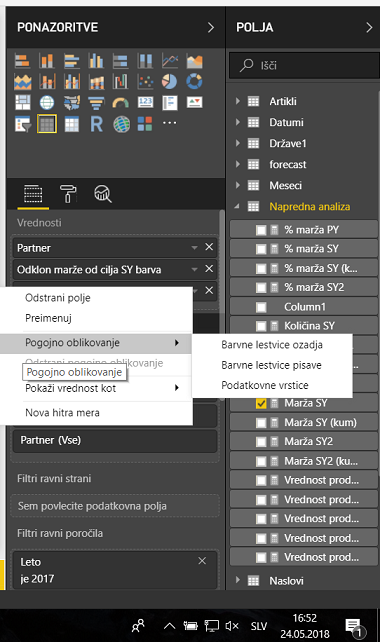
Task: Collapse the Napredna analiza table
Action: [x=237, y=206]
